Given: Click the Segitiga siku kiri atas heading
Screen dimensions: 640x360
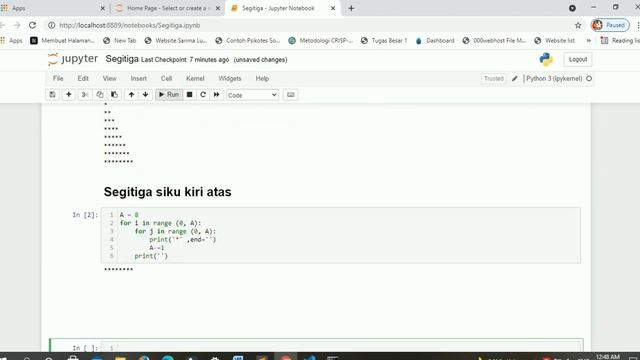Looking at the screenshot, I should pyautogui.click(x=167, y=192).
